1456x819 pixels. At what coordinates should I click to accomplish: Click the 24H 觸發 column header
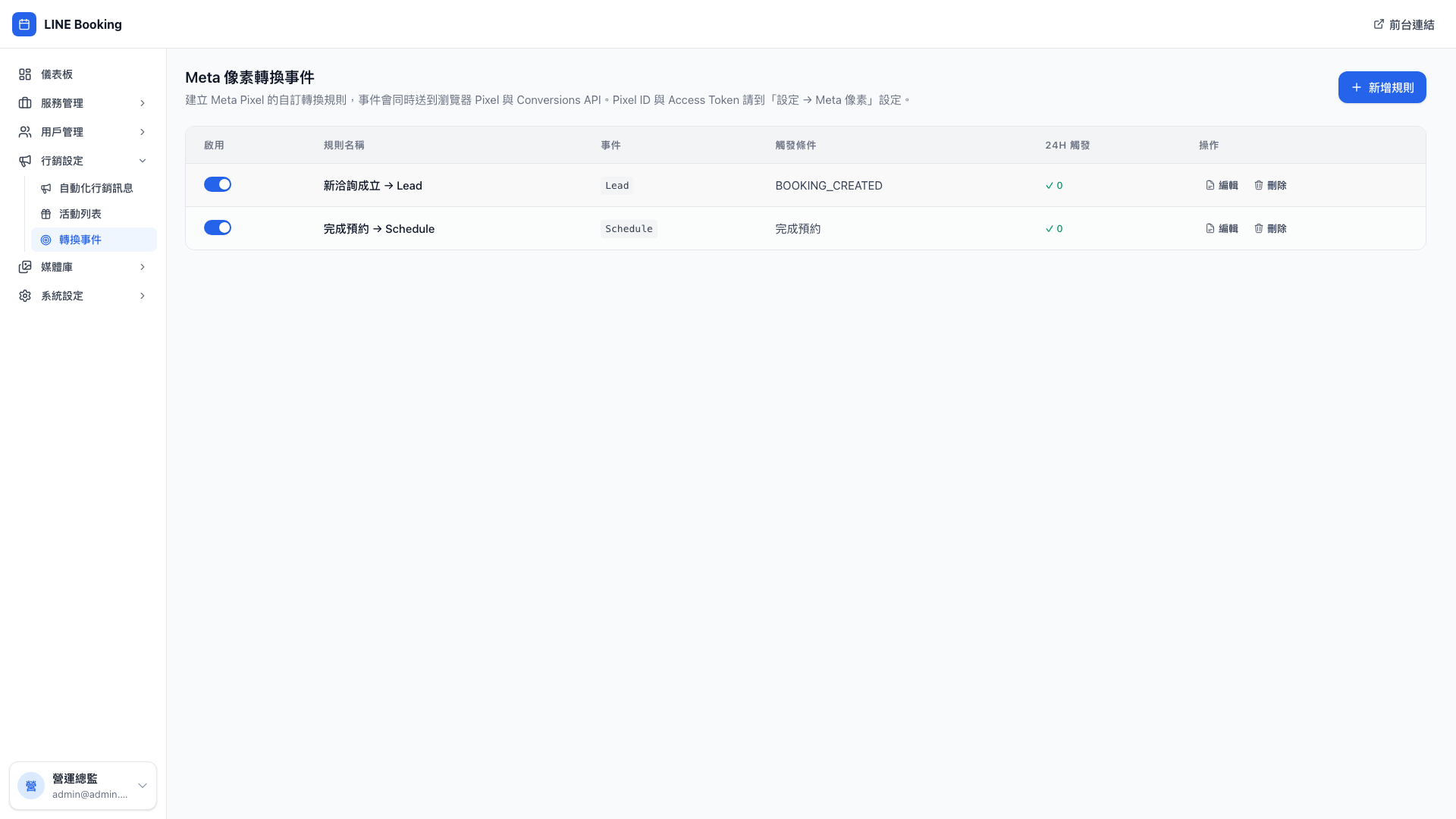[1068, 145]
